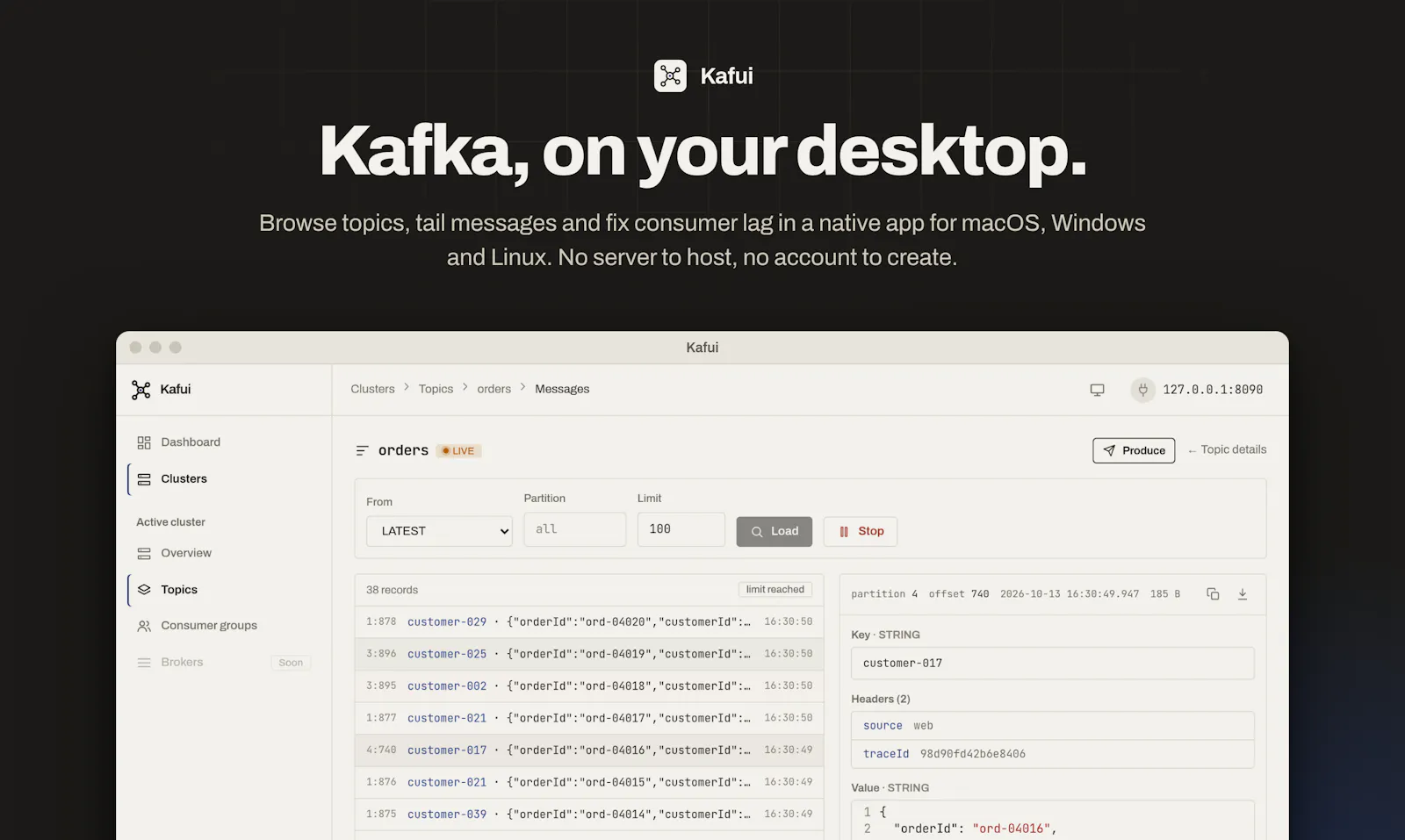Image resolution: width=1405 pixels, height=840 pixels.
Task: Open Topic details link
Action: click(x=1227, y=449)
